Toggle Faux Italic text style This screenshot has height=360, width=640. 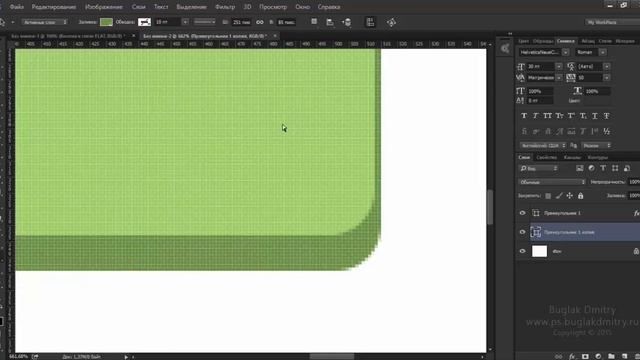[536, 116]
